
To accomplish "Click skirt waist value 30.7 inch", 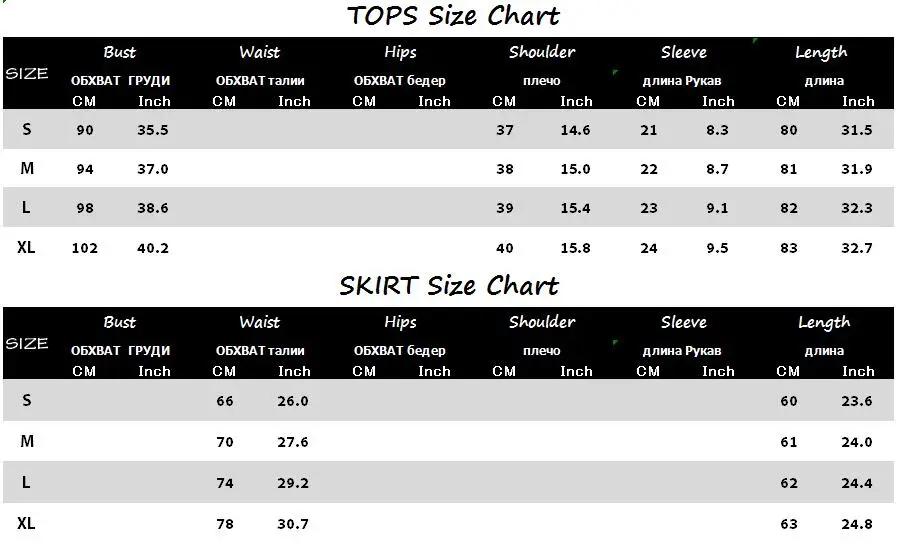I will [293, 524].
